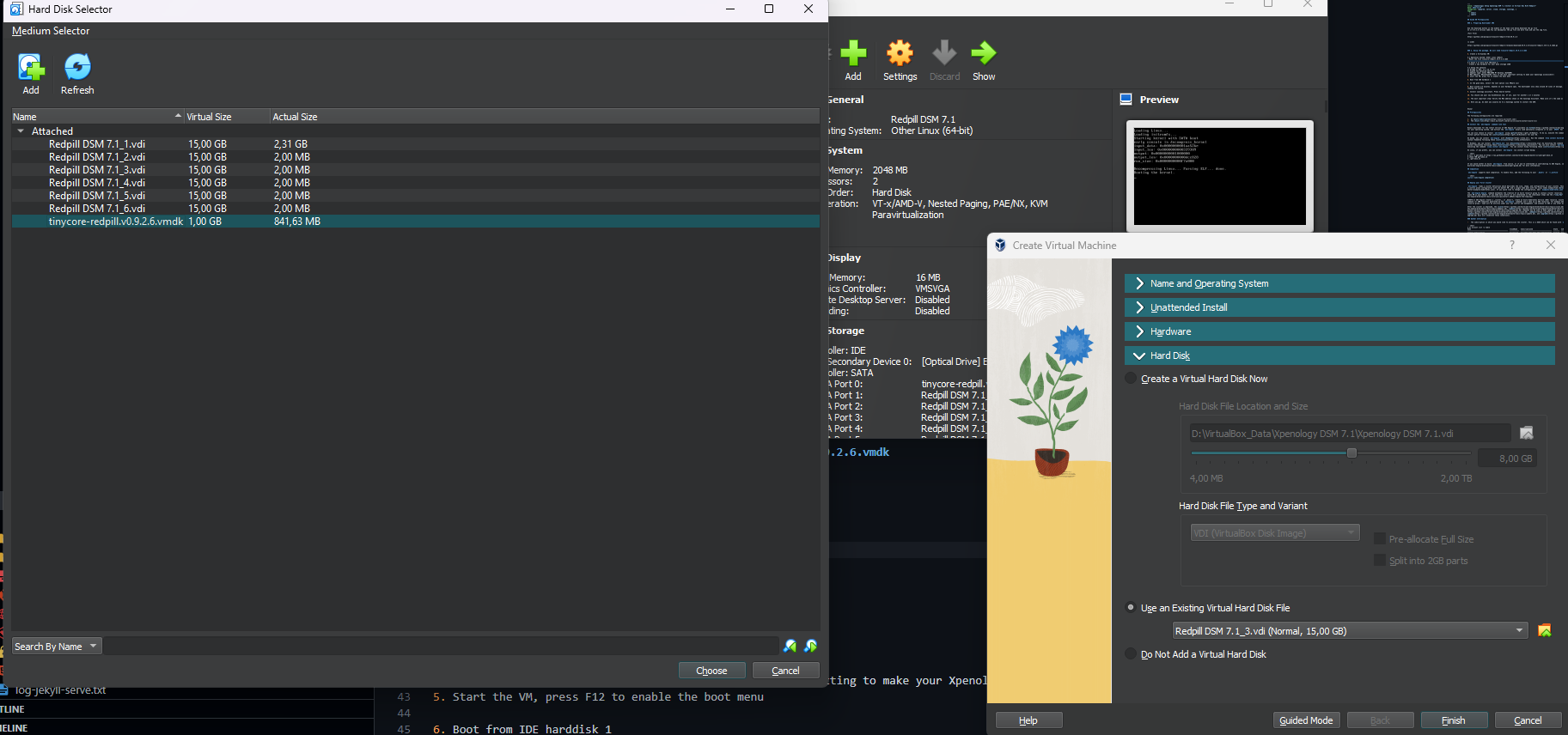
Task: Click the Add icon in VirtualBox Manager toolbar
Action: pyautogui.click(x=853, y=53)
